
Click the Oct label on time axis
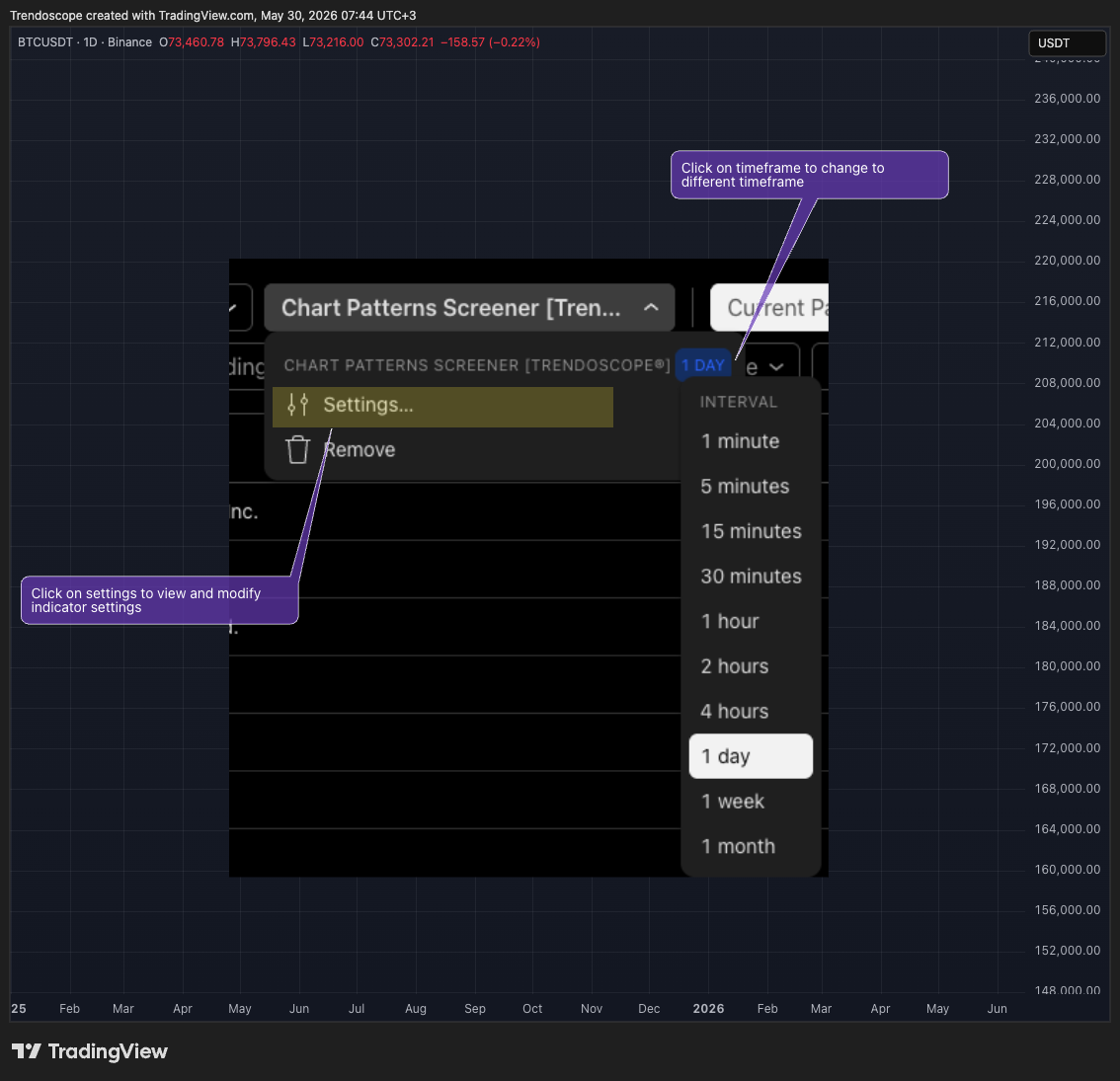pyautogui.click(x=532, y=1008)
